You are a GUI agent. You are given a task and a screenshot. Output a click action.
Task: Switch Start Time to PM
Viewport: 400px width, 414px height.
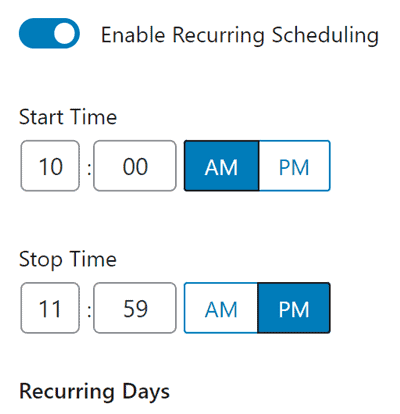pyautogui.click(x=294, y=166)
